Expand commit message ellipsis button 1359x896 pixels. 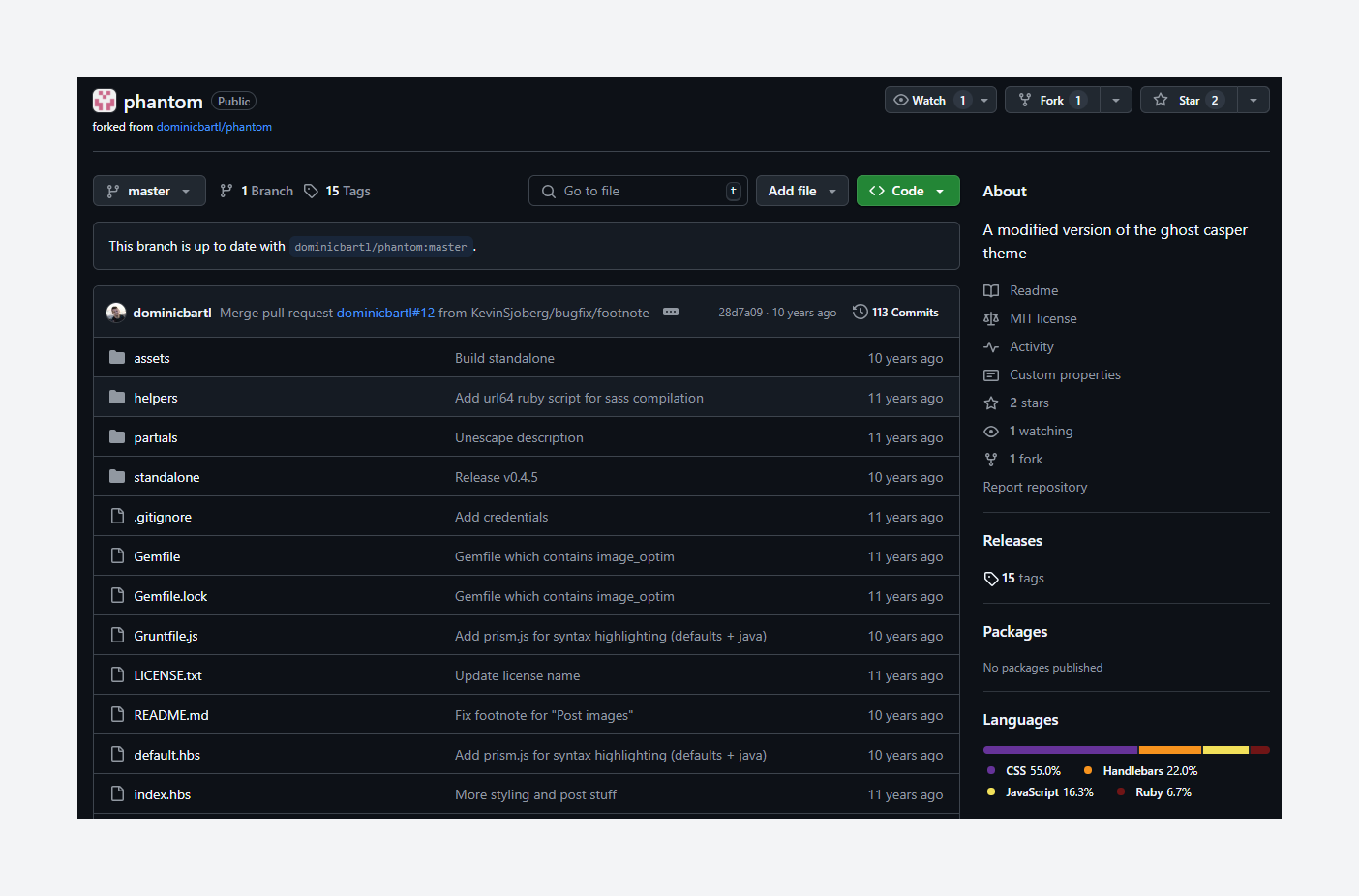click(671, 312)
